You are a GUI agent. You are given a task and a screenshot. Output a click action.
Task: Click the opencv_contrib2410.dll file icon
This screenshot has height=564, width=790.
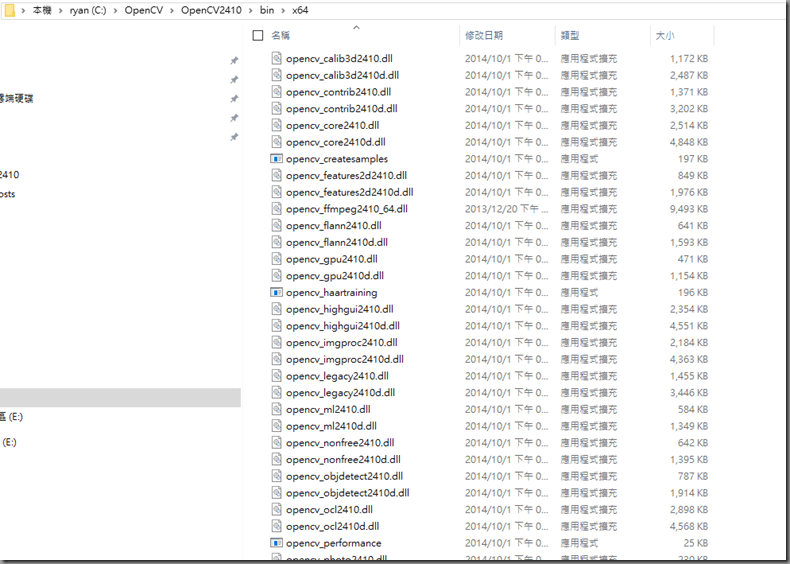[276, 91]
